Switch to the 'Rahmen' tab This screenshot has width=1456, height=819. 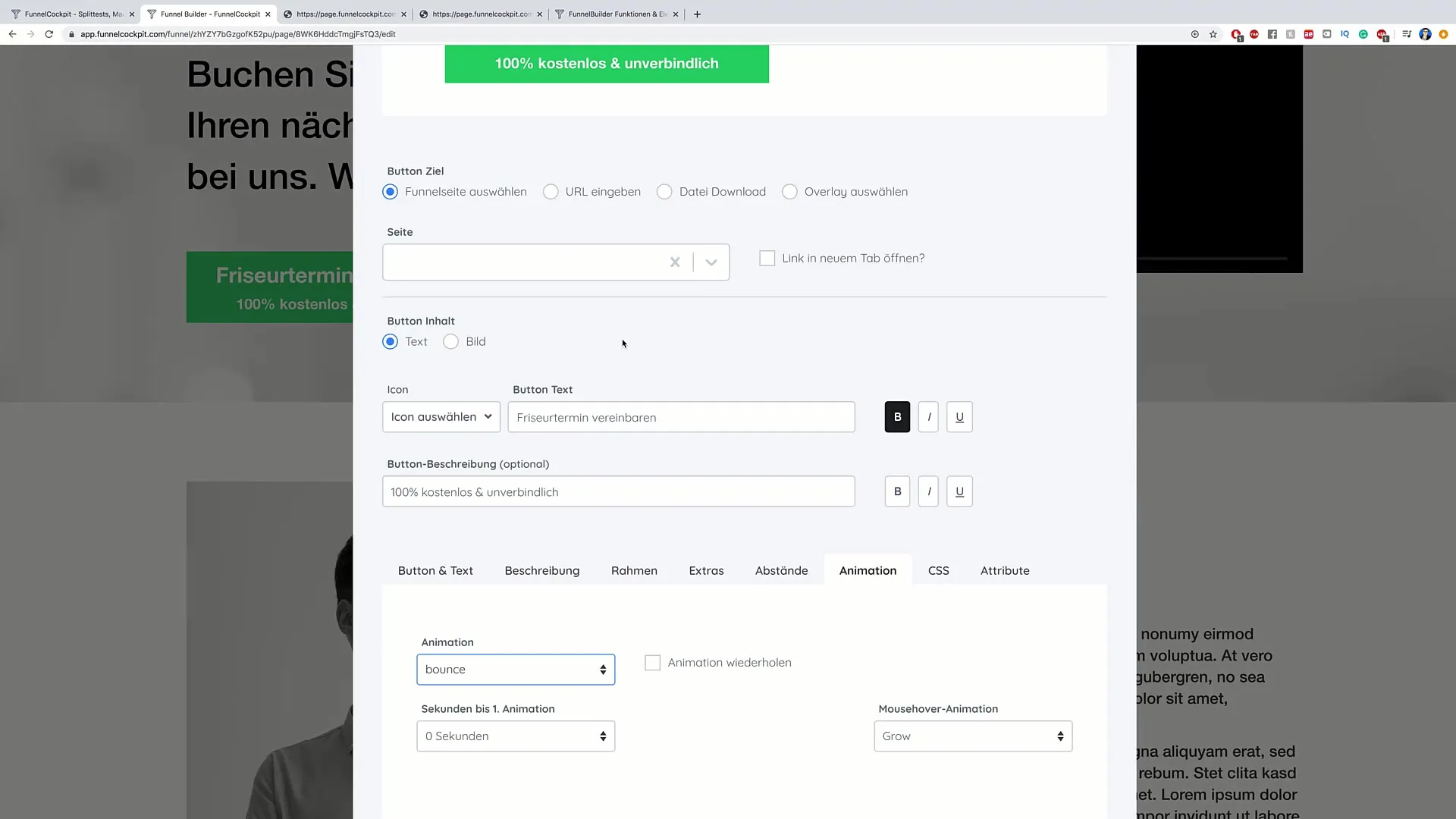click(634, 570)
